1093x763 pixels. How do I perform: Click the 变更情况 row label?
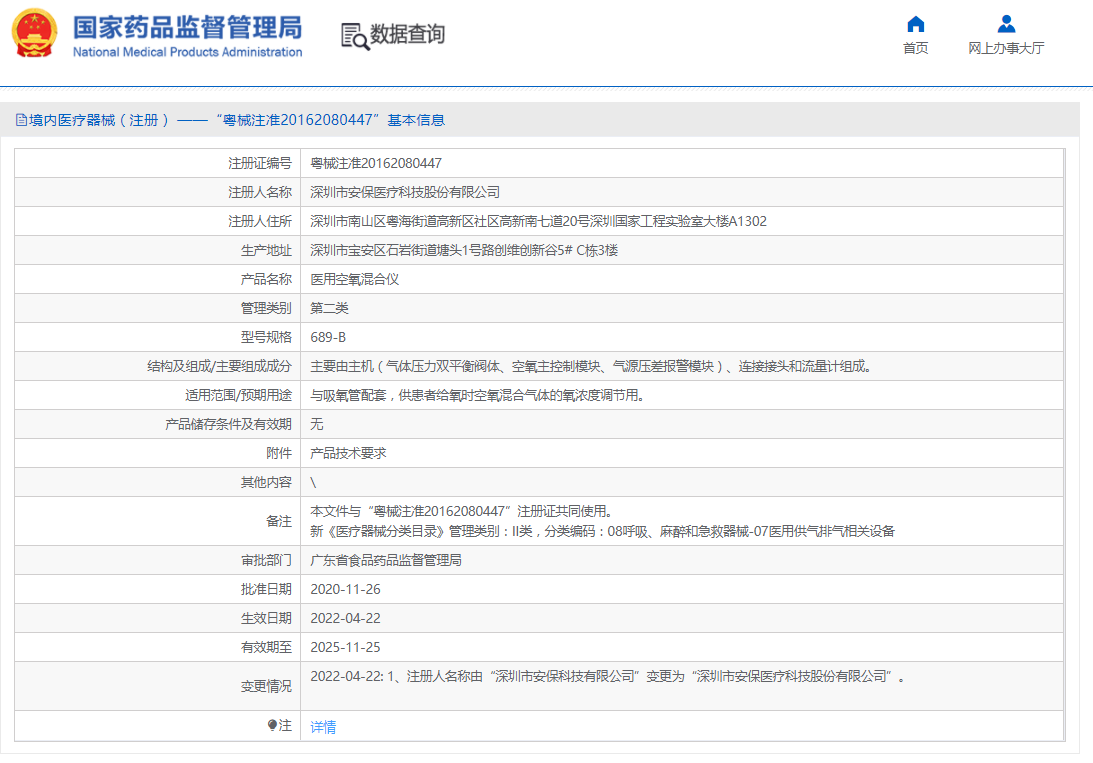[x=266, y=686]
